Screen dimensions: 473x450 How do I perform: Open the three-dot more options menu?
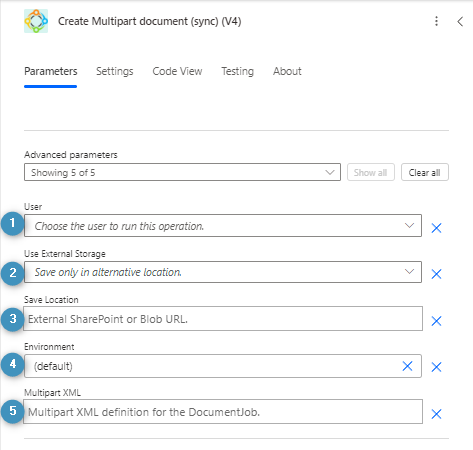click(436, 21)
